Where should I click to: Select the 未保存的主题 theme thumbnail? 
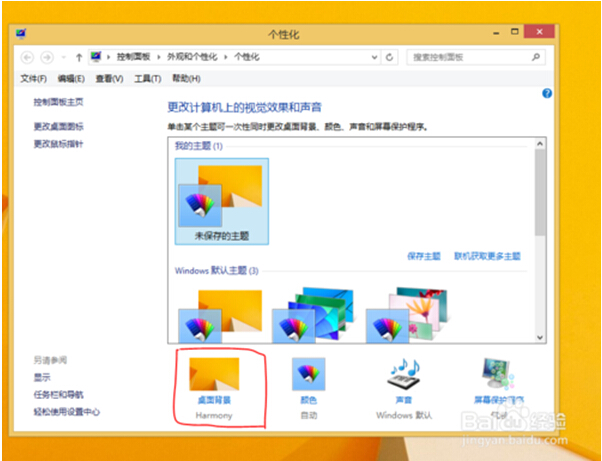click(220, 199)
